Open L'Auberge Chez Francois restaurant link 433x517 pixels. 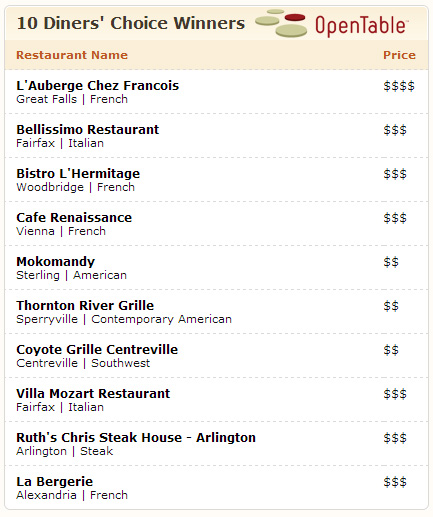pos(98,86)
